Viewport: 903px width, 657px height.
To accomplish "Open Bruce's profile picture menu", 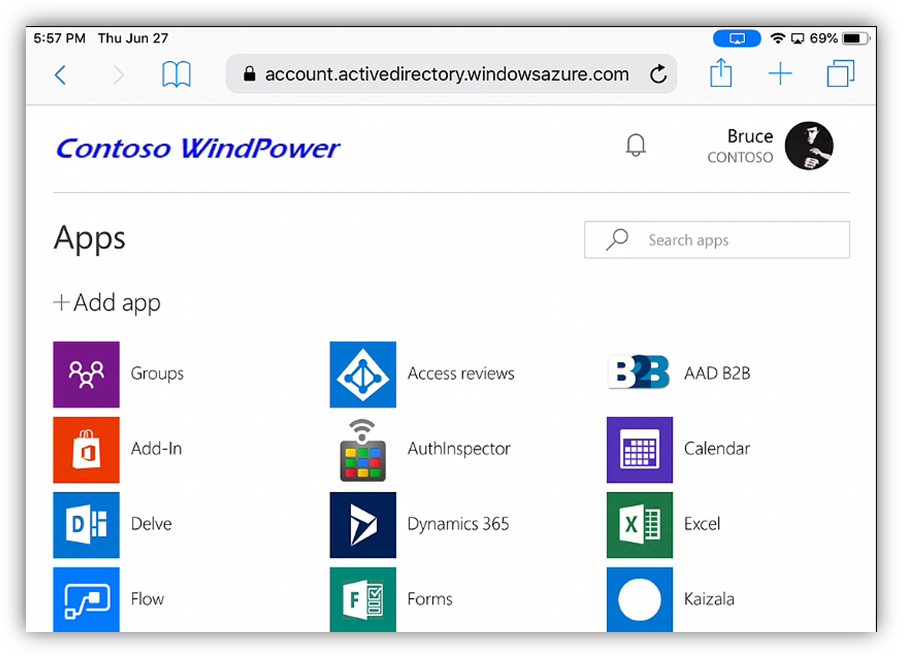I will pyautogui.click(x=809, y=146).
